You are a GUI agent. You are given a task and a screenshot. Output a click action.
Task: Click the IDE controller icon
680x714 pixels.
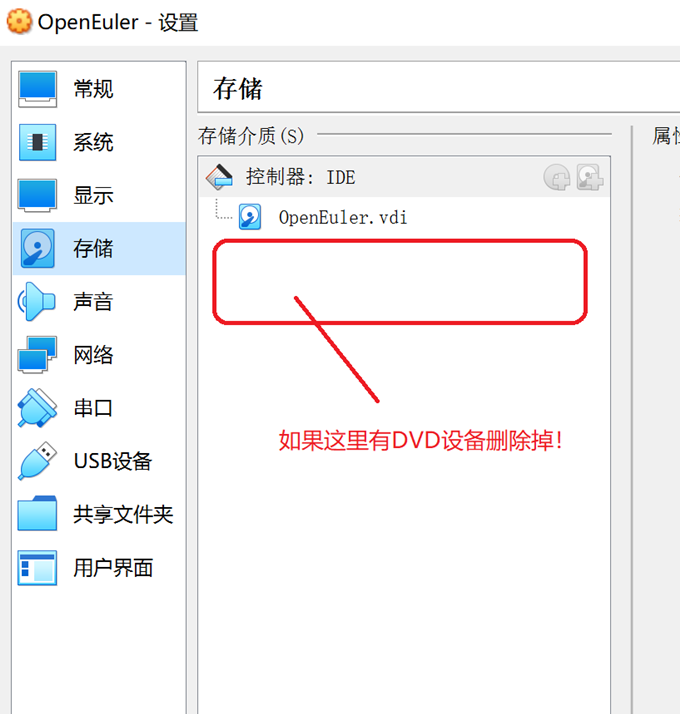(x=219, y=177)
